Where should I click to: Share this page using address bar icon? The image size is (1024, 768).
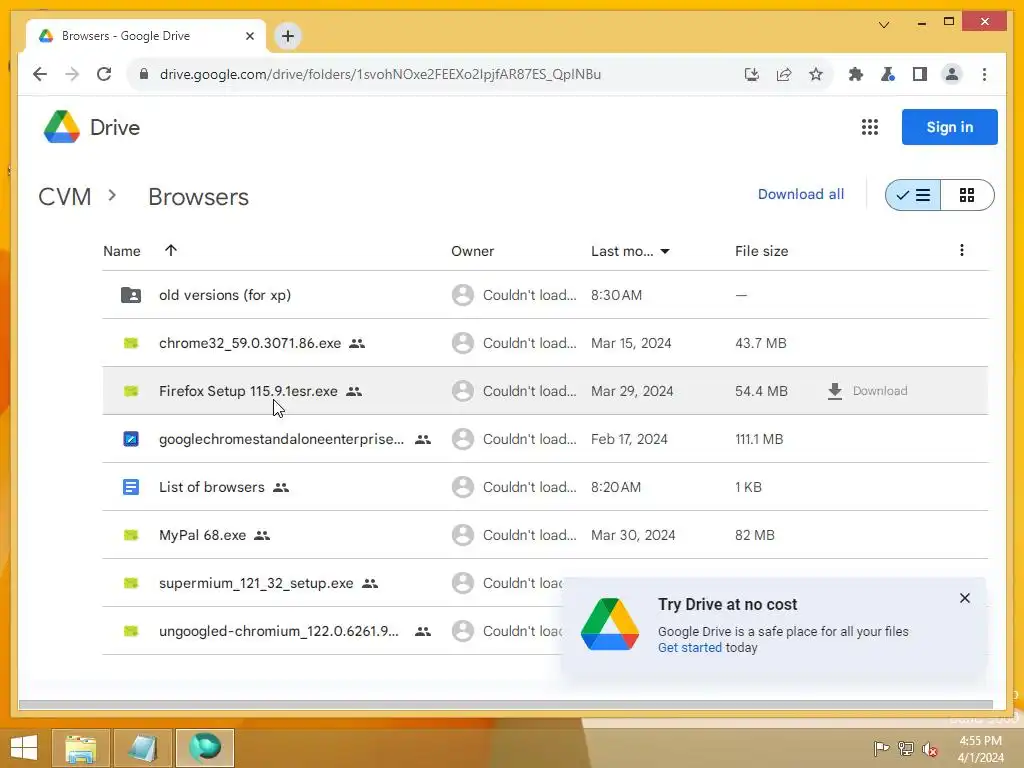pyautogui.click(x=784, y=74)
